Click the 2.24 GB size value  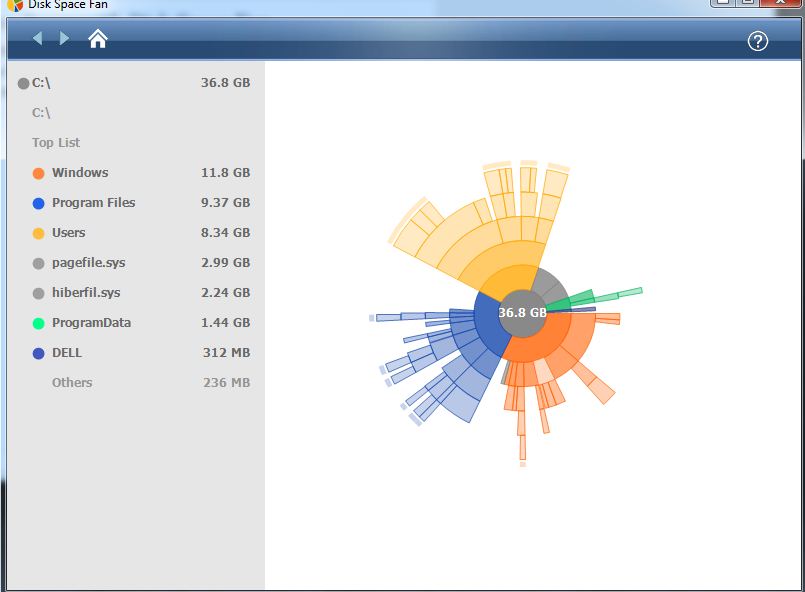click(x=225, y=293)
